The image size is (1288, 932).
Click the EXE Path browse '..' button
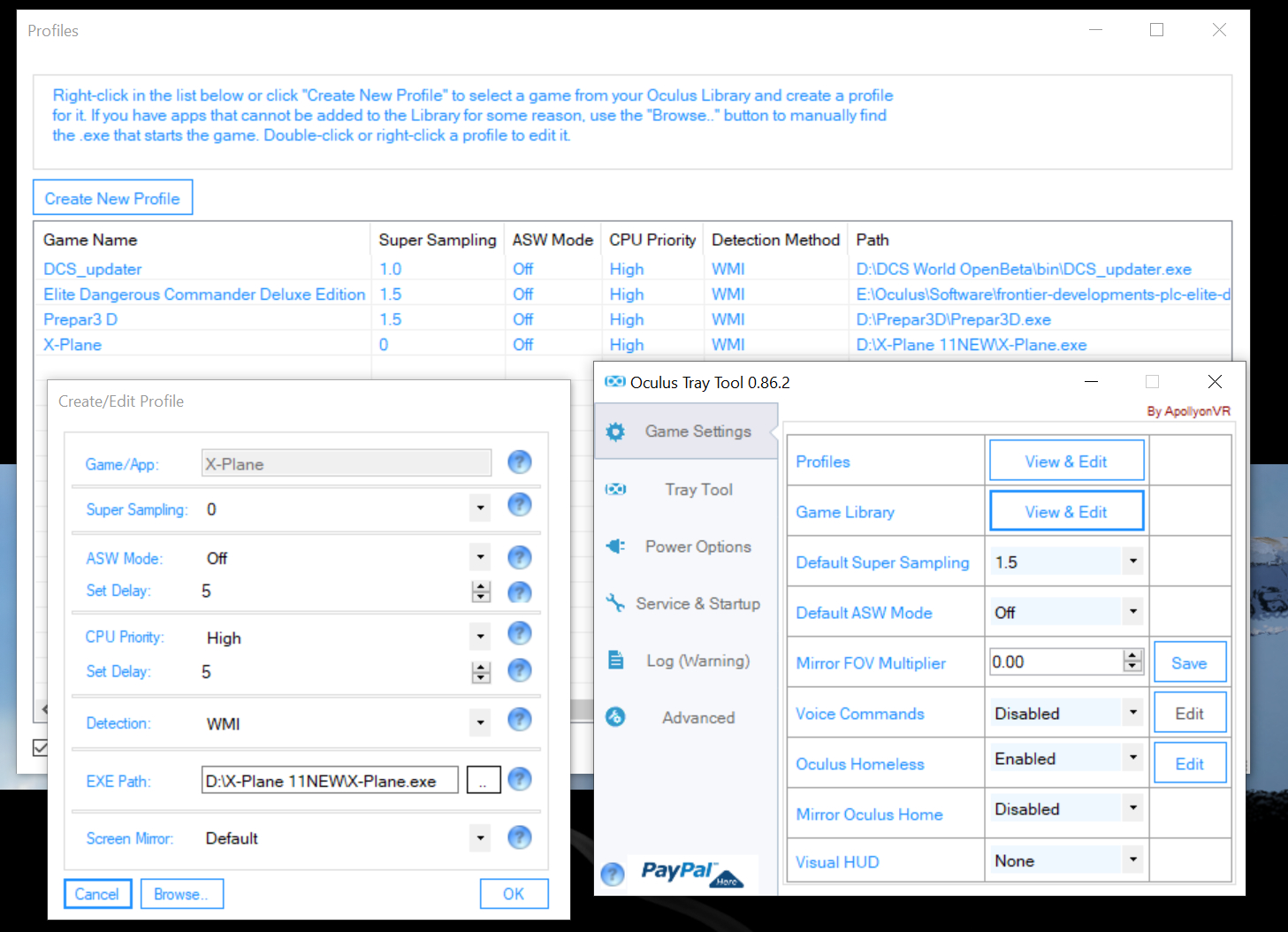click(484, 780)
